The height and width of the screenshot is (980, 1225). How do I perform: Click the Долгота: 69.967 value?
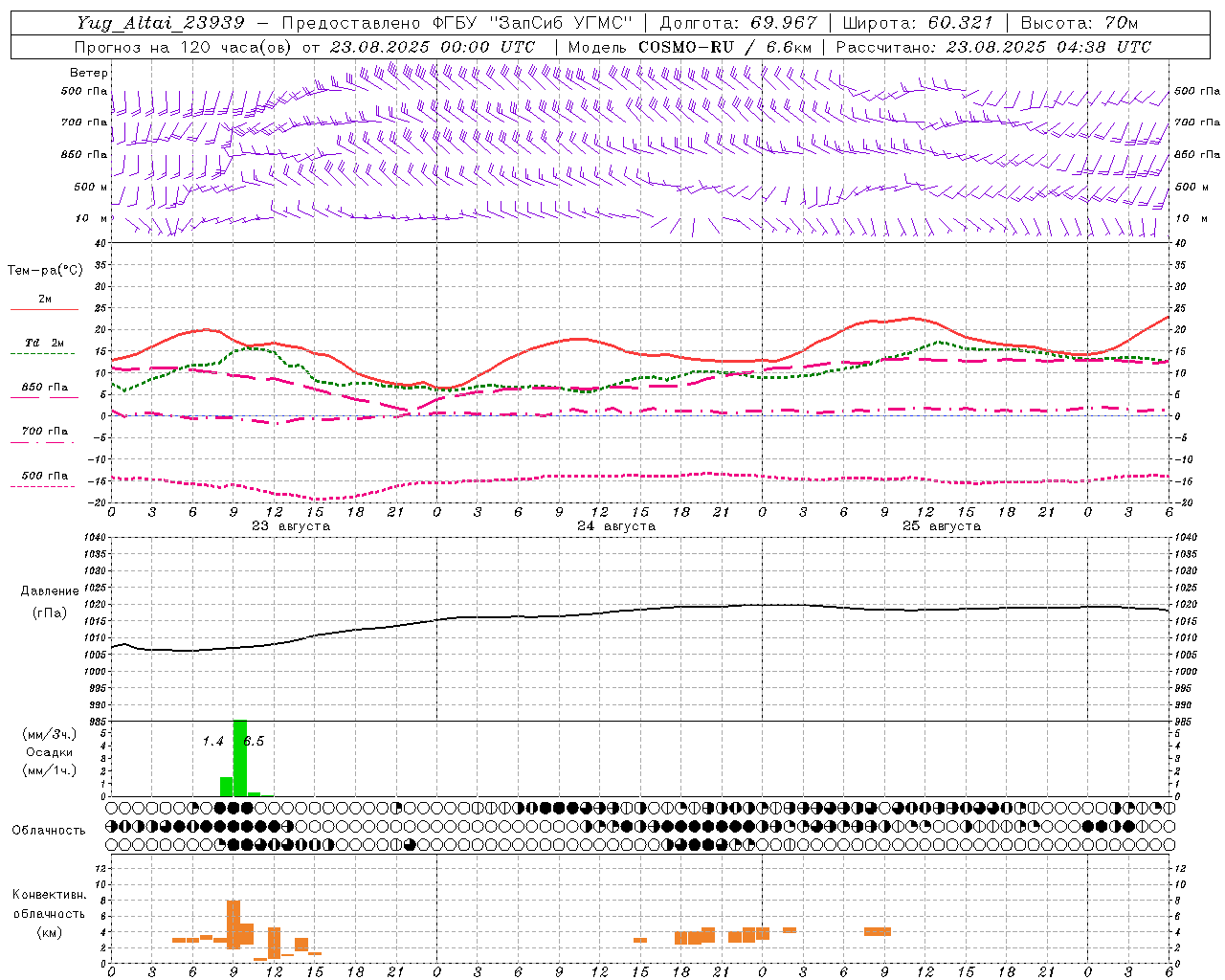(739, 23)
